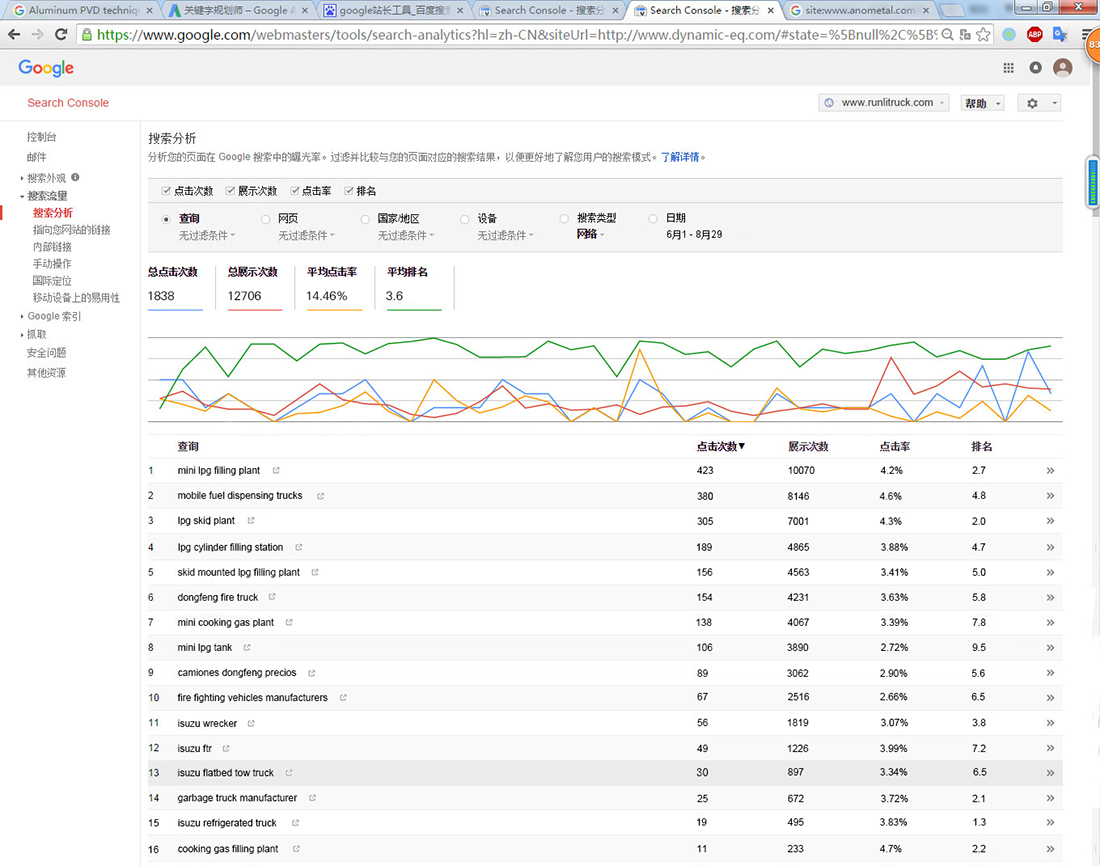1100x866 pixels.
Task: Click the browser forward arrow
Action: click(38, 34)
